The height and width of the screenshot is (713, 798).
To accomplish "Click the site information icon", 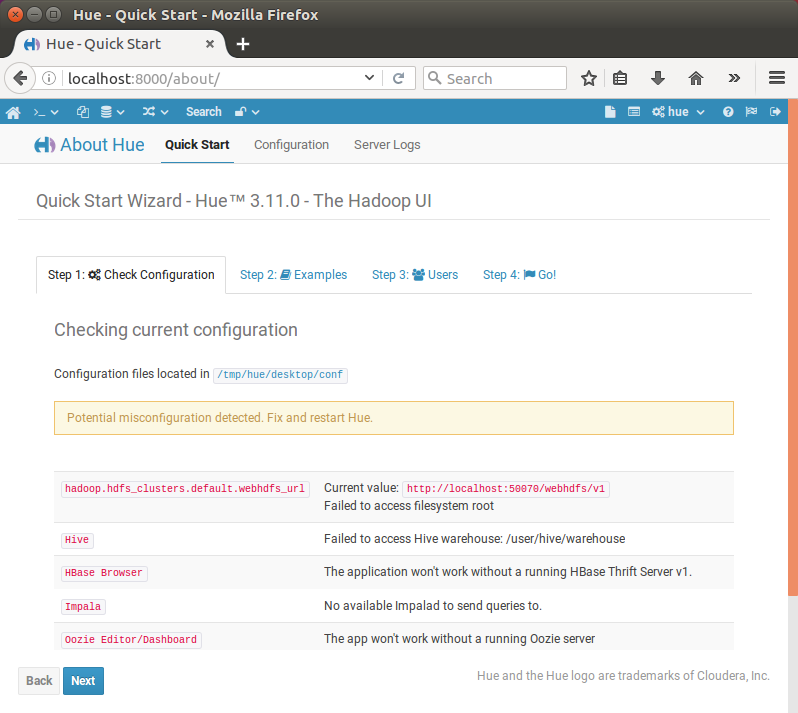I will (x=49, y=78).
